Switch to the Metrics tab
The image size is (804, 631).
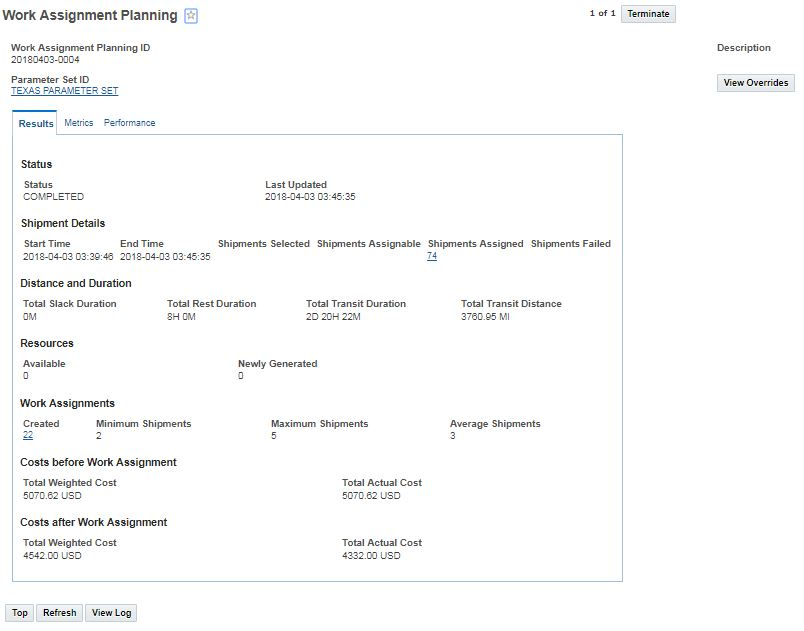coord(79,123)
